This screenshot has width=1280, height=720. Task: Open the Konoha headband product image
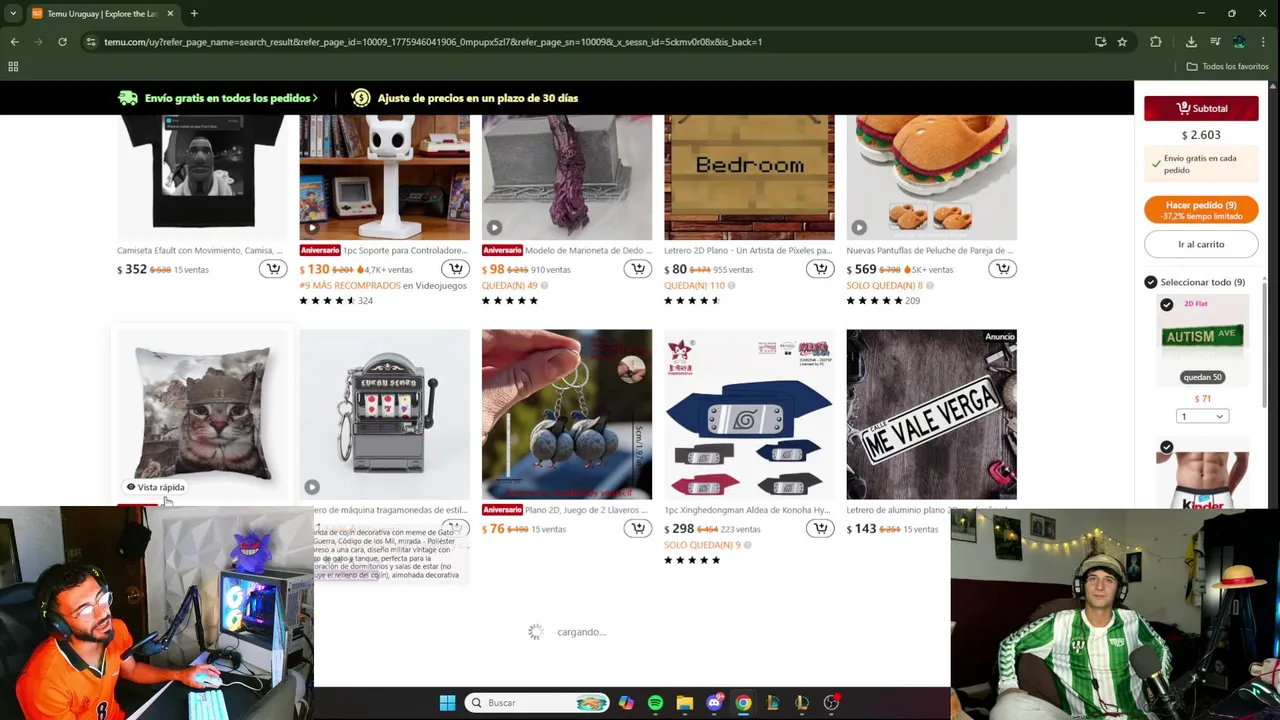pyautogui.click(x=749, y=414)
